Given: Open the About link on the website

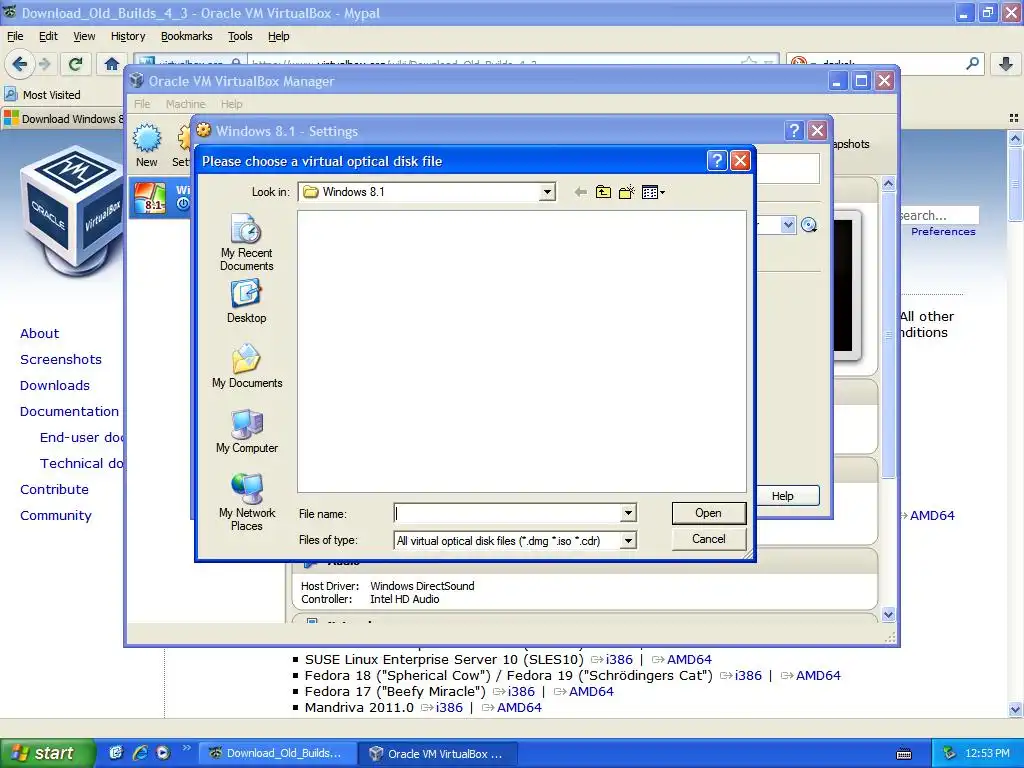Looking at the screenshot, I should (x=39, y=333).
